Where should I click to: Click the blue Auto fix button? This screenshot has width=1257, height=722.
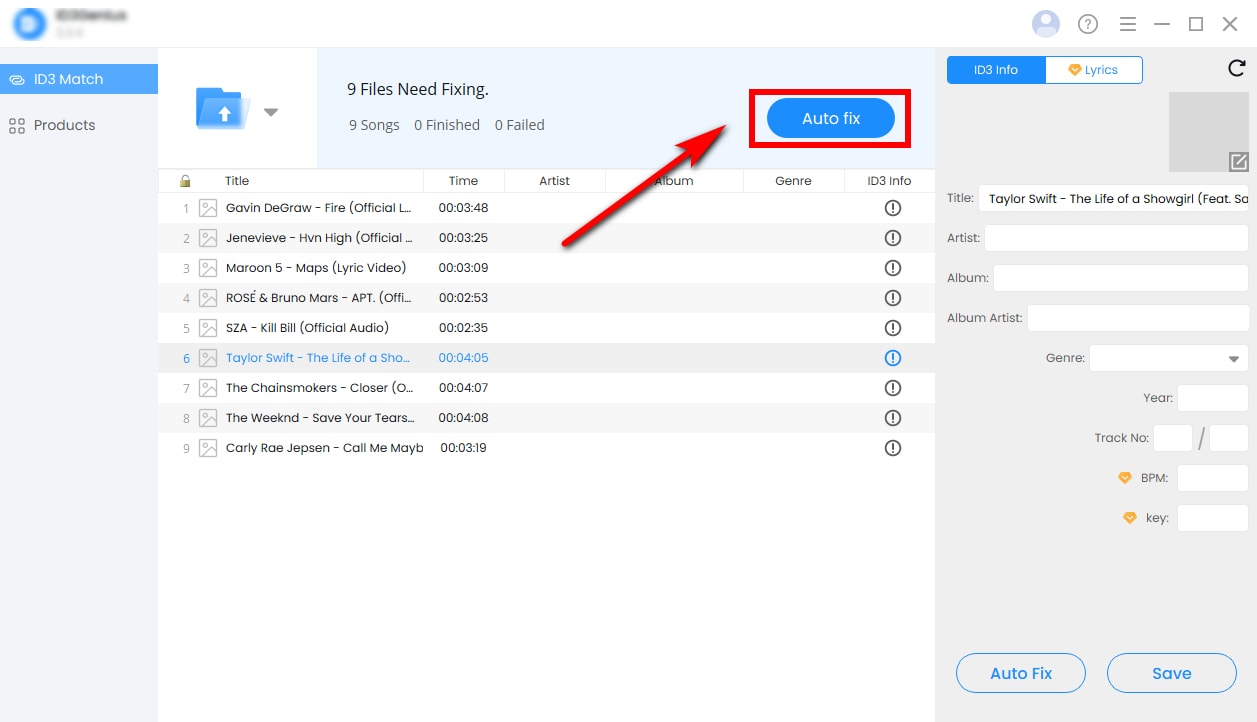coord(831,118)
